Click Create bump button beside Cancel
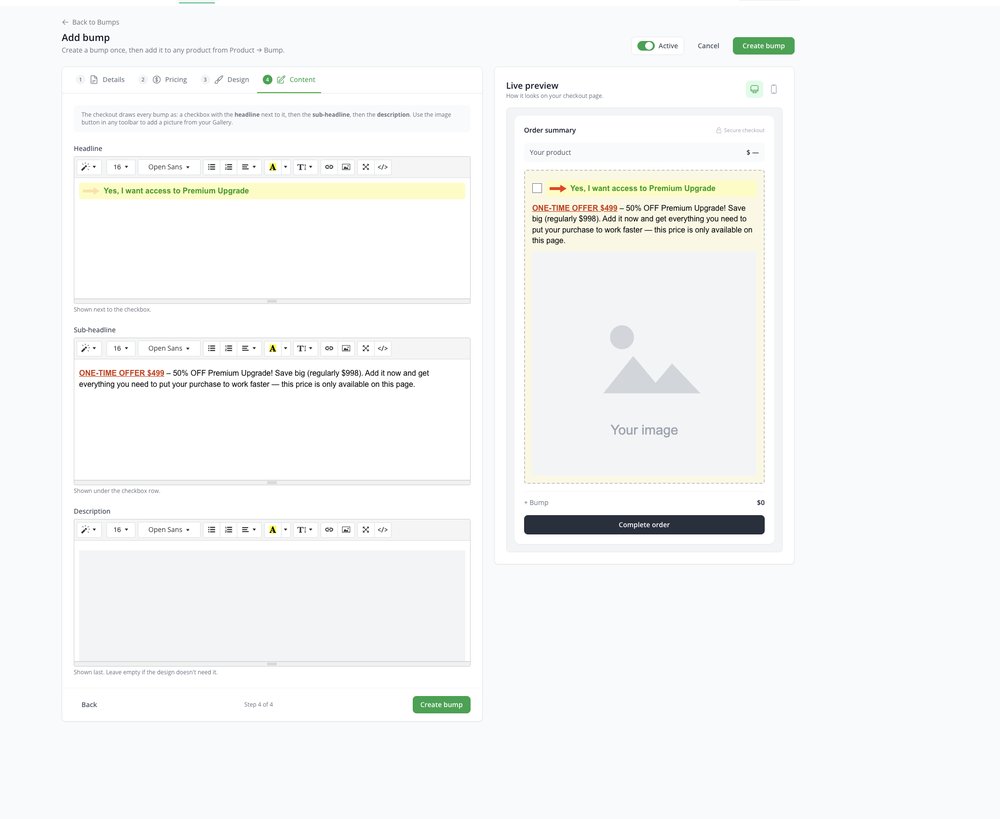The height and width of the screenshot is (819, 1000). (763, 46)
